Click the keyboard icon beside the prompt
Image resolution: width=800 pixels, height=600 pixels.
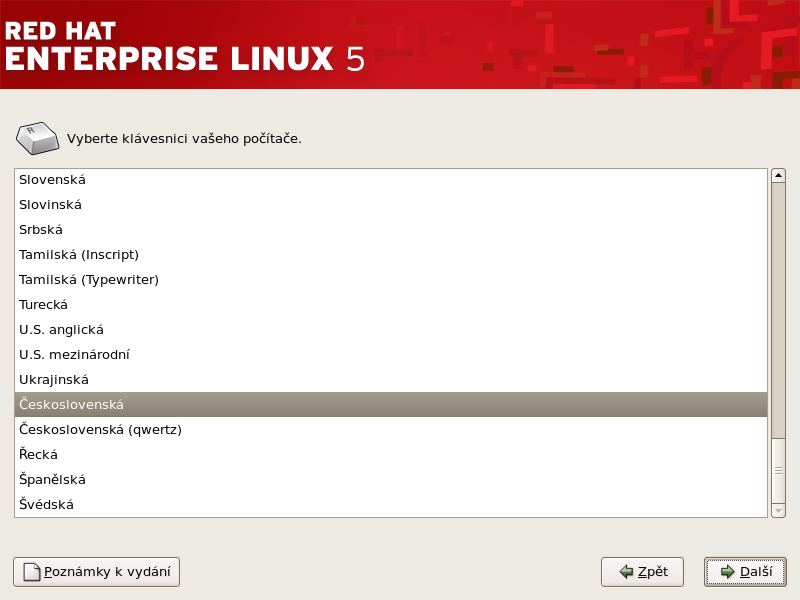(37, 138)
